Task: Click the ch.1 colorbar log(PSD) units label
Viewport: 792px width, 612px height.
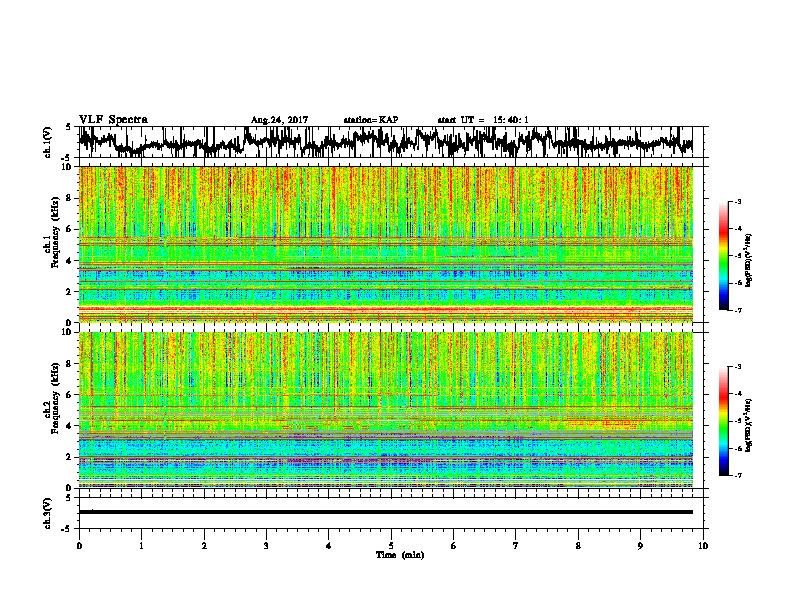Action: tap(748, 260)
